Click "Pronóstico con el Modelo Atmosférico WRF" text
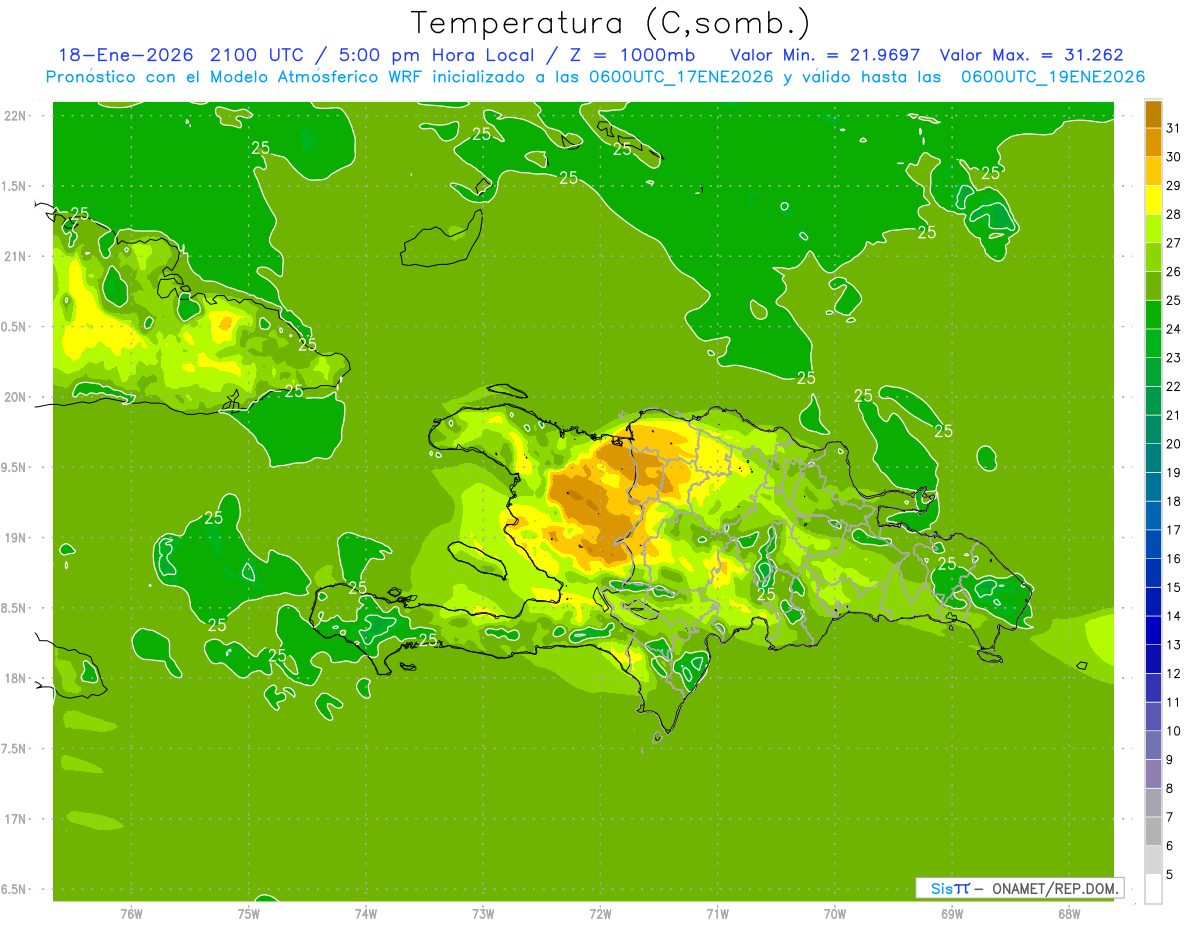 [x=235, y=77]
